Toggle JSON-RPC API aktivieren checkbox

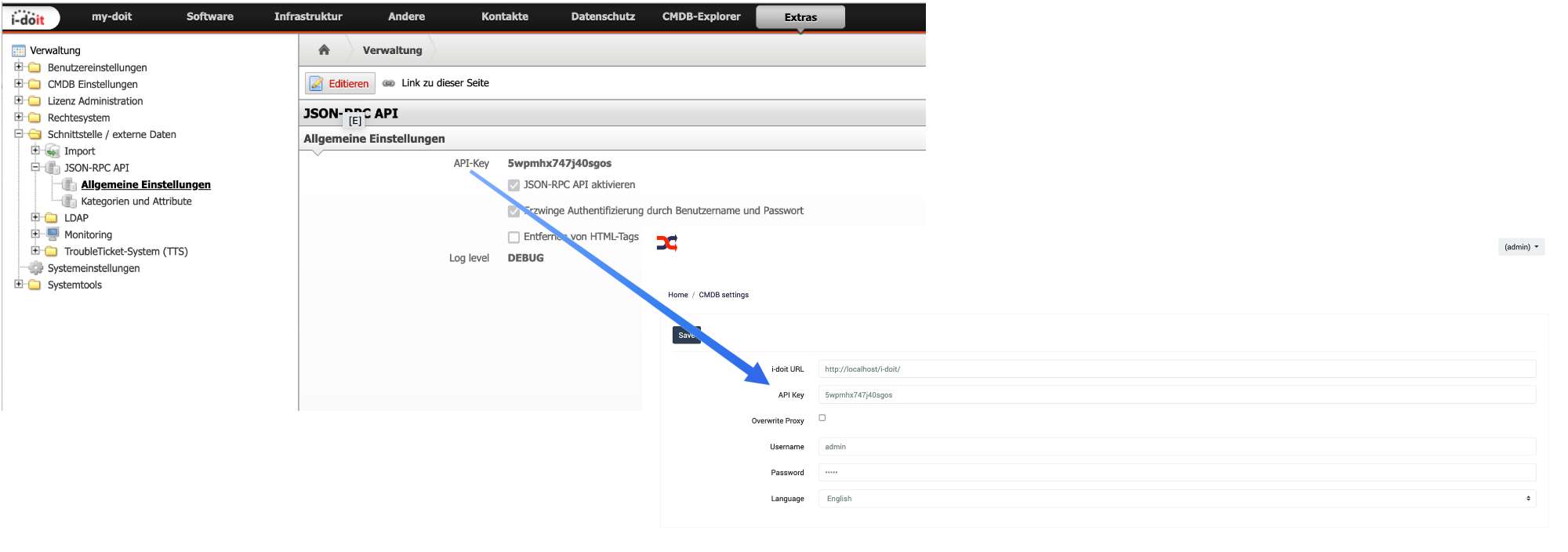pos(514,185)
